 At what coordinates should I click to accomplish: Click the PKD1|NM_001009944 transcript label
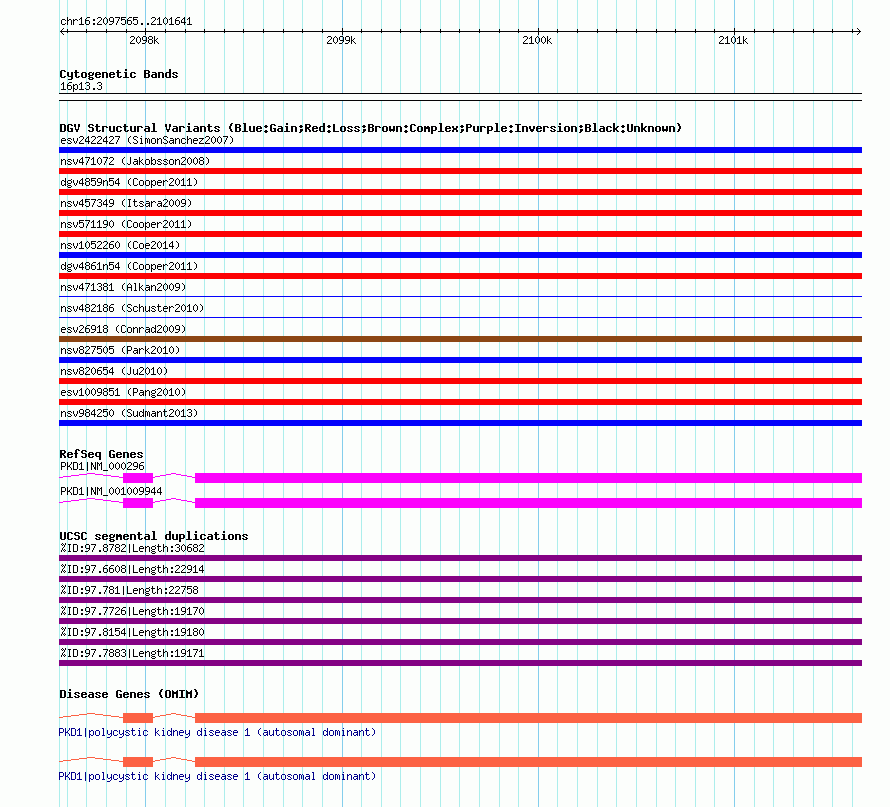pos(111,491)
